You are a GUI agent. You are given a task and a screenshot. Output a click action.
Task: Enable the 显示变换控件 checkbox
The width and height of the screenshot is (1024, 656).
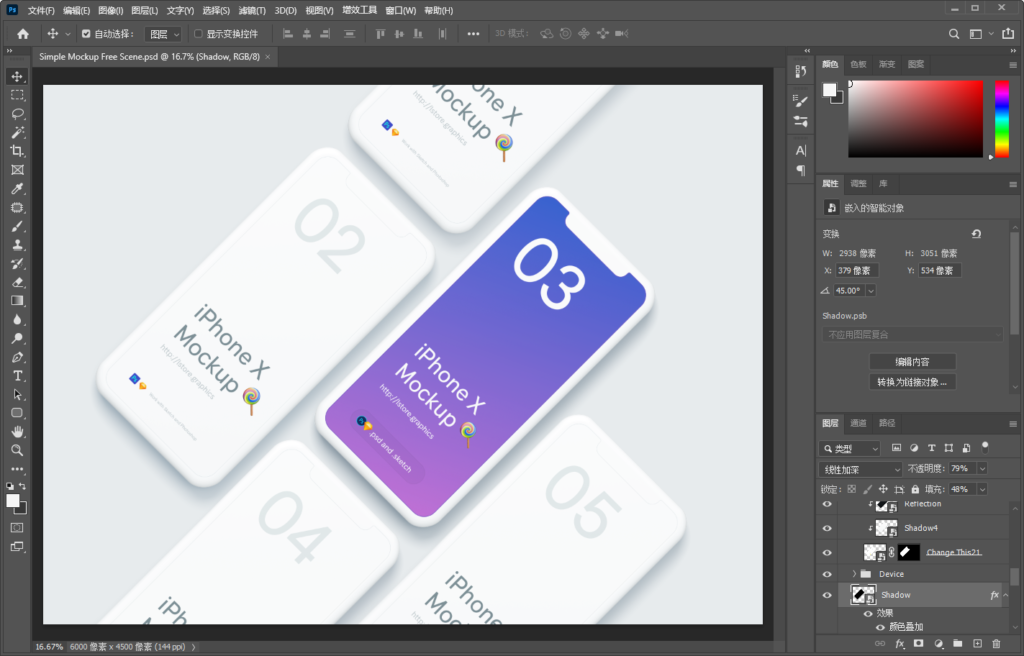click(x=199, y=34)
